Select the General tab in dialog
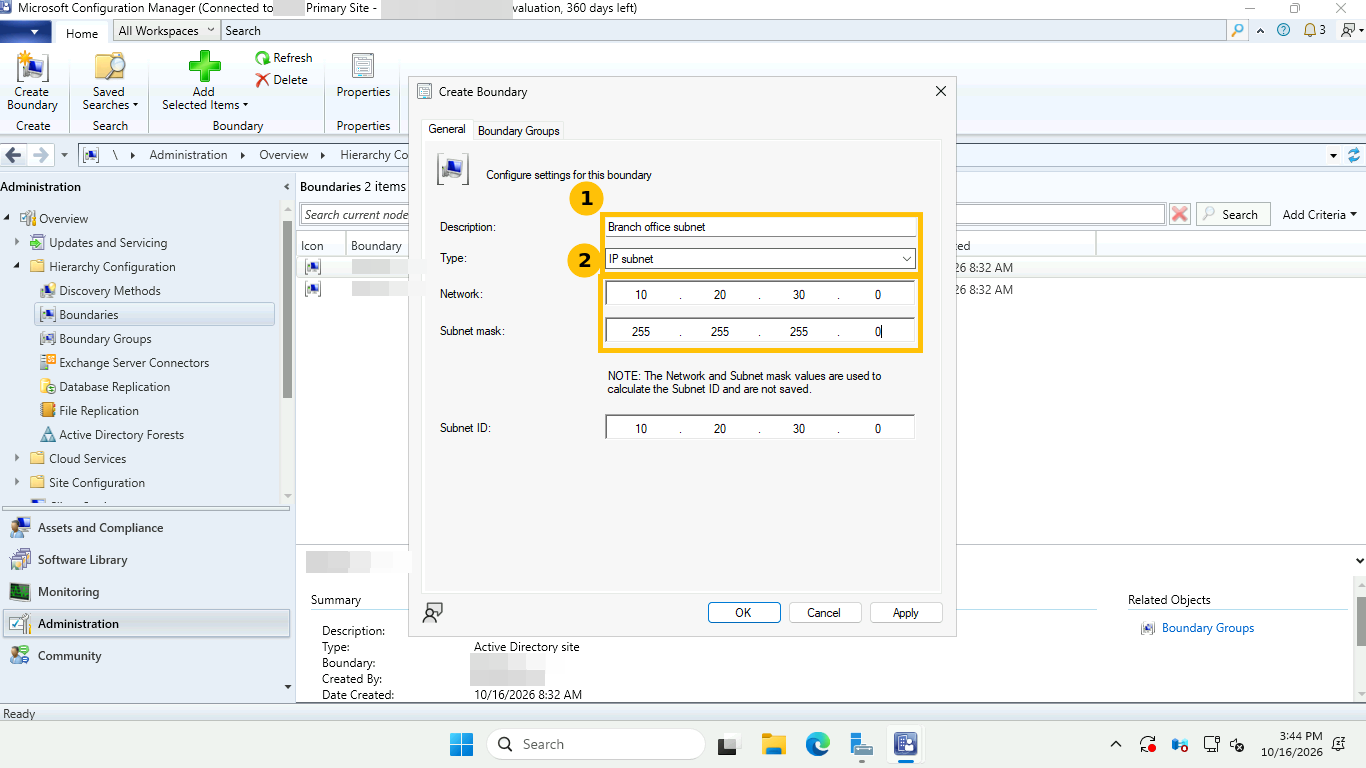1366x768 pixels. (x=447, y=129)
